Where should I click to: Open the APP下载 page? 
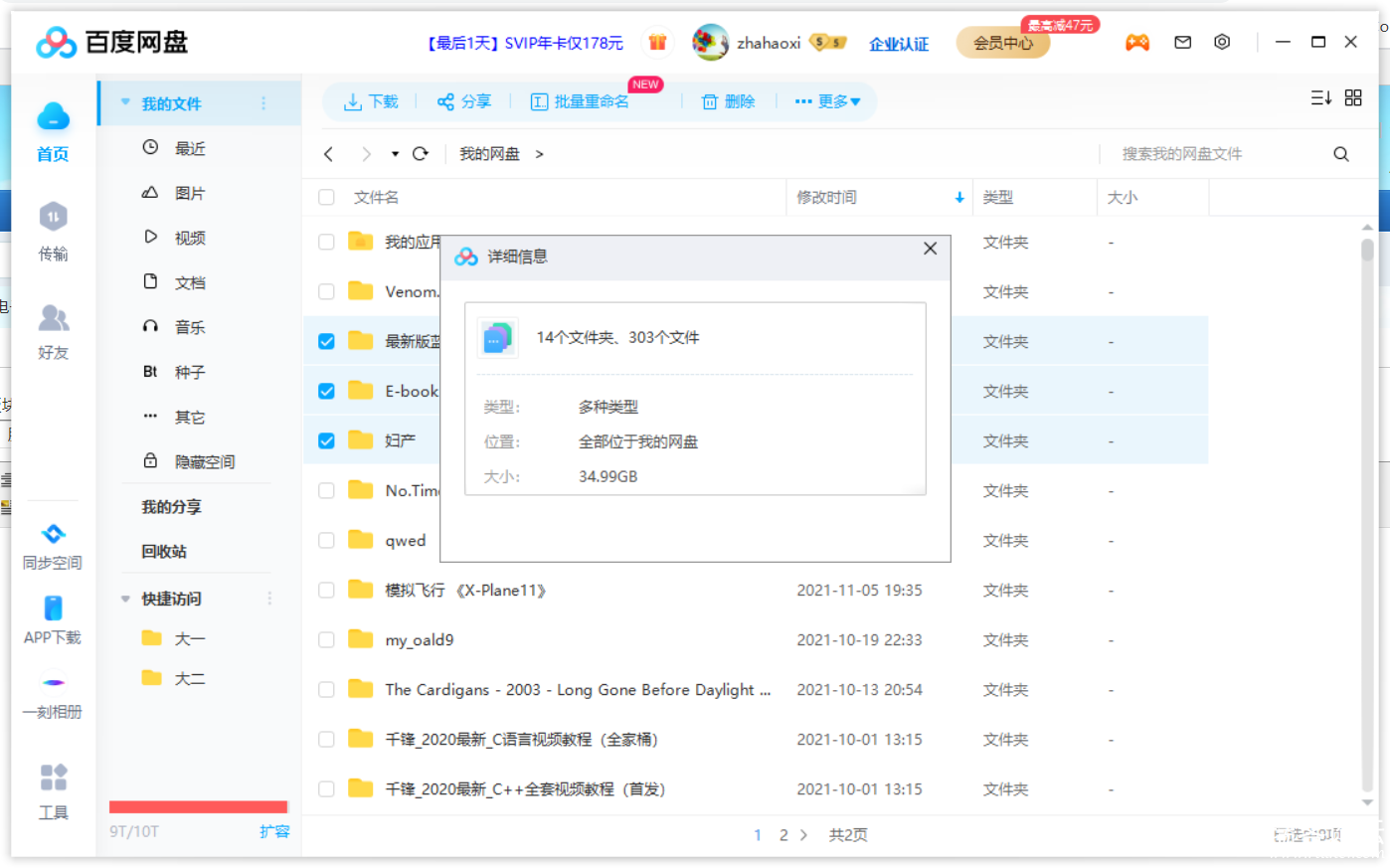point(53,619)
